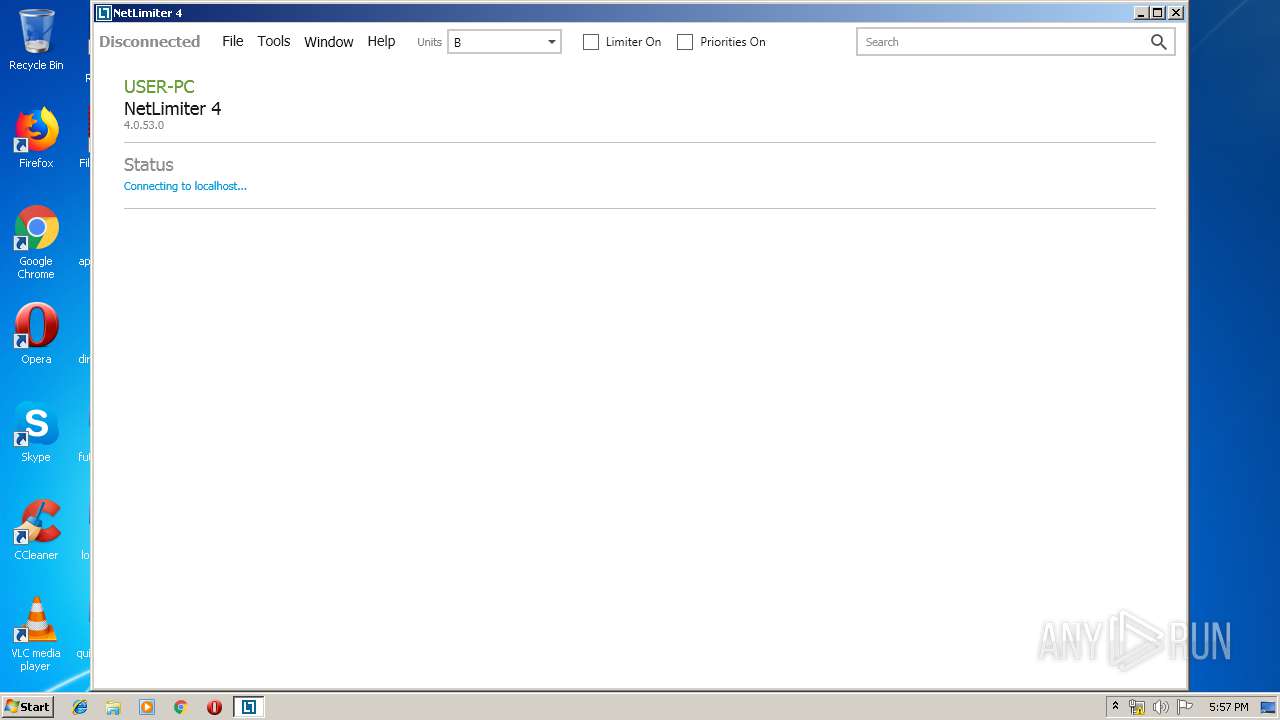Click into the Search field
1280x720 pixels.
tap(1002, 42)
